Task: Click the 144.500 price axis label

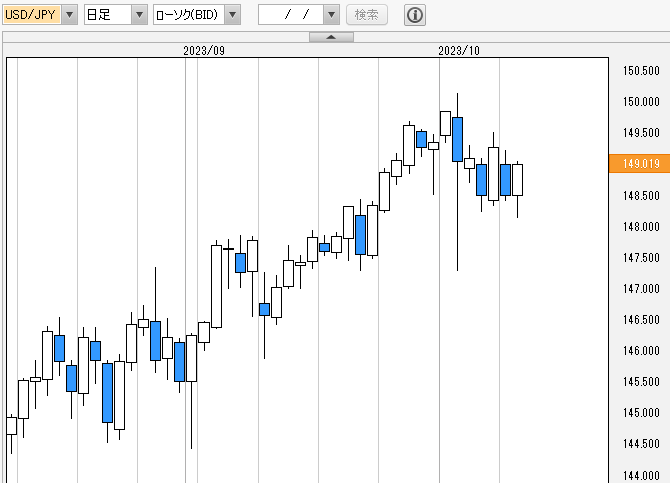Action: point(641,444)
